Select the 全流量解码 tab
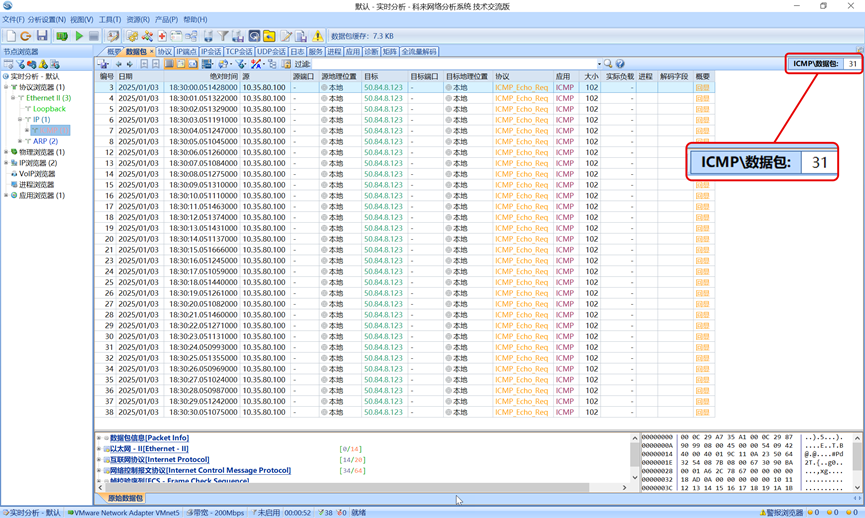 coord(419,52)
